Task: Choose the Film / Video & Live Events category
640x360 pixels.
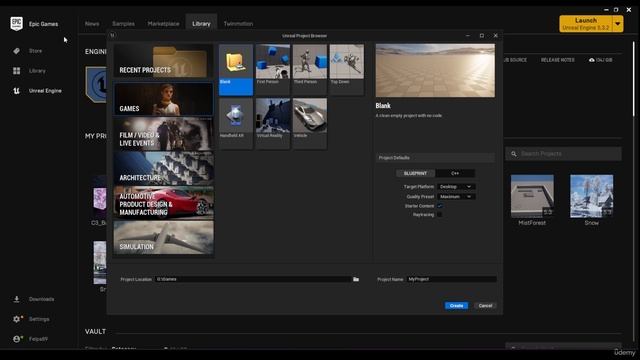Action: (x=163, y=134)
